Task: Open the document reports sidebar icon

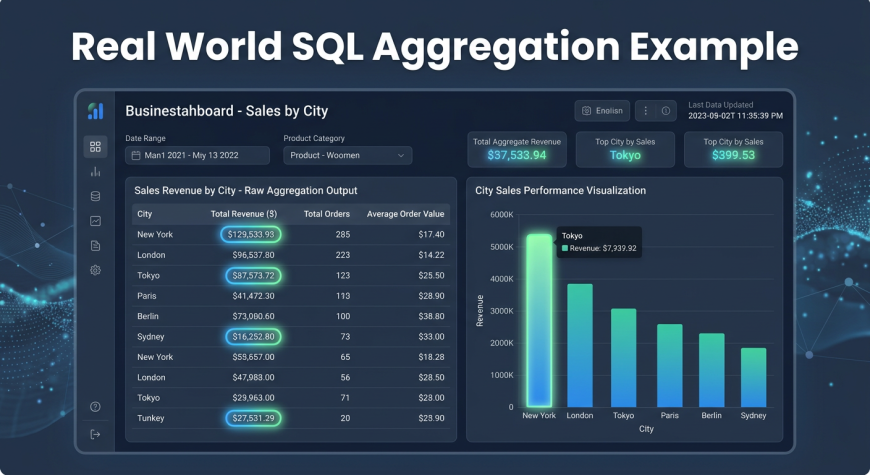Action: click(x=95, y=245)
